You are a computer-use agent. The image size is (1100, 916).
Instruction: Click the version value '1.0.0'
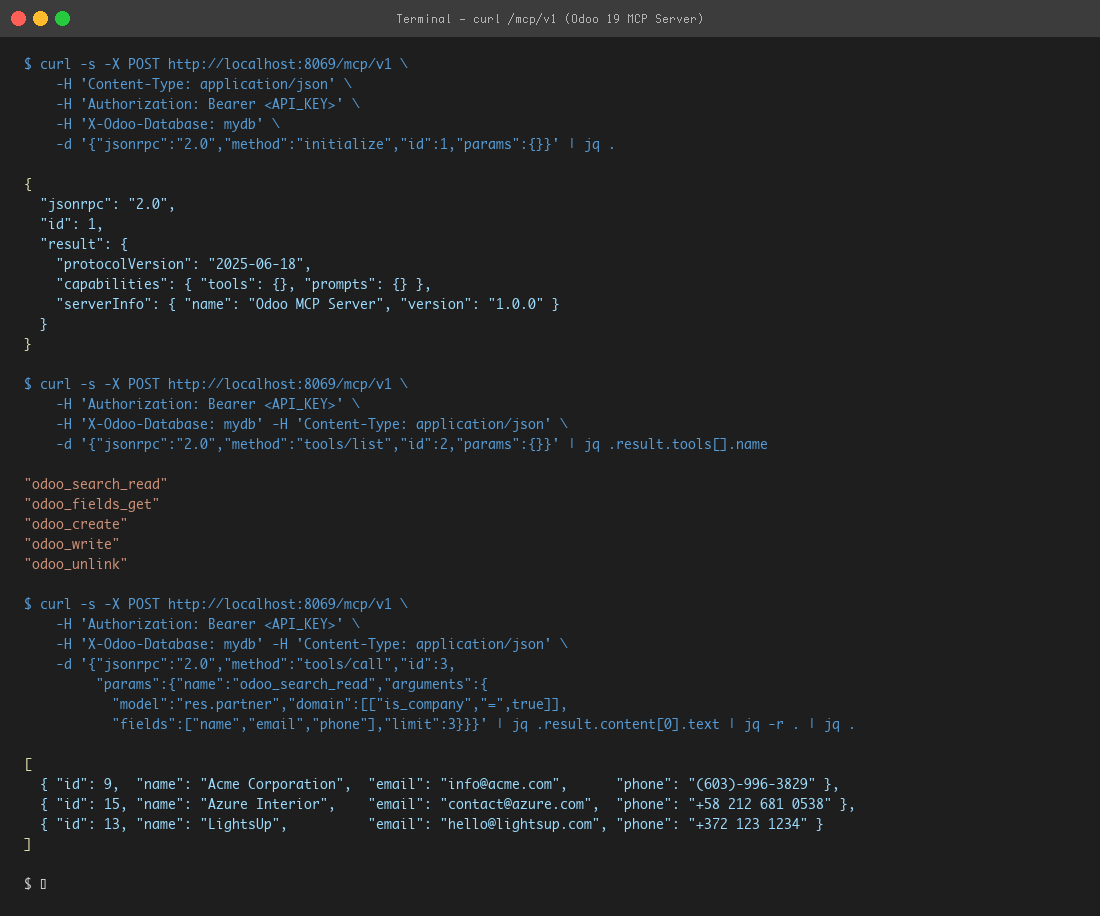[516, 304]
